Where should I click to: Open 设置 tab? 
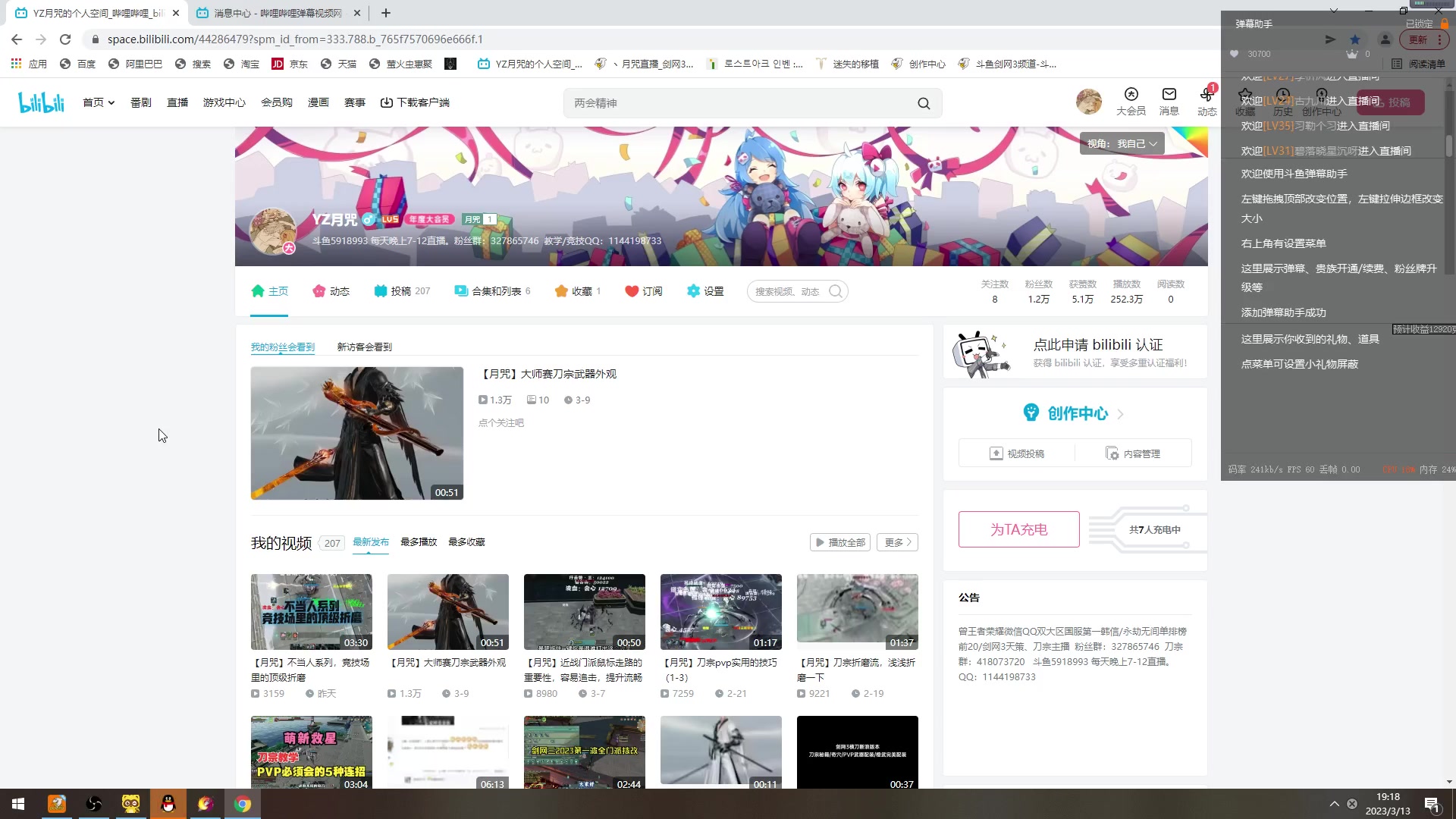[x=704, y=291]
